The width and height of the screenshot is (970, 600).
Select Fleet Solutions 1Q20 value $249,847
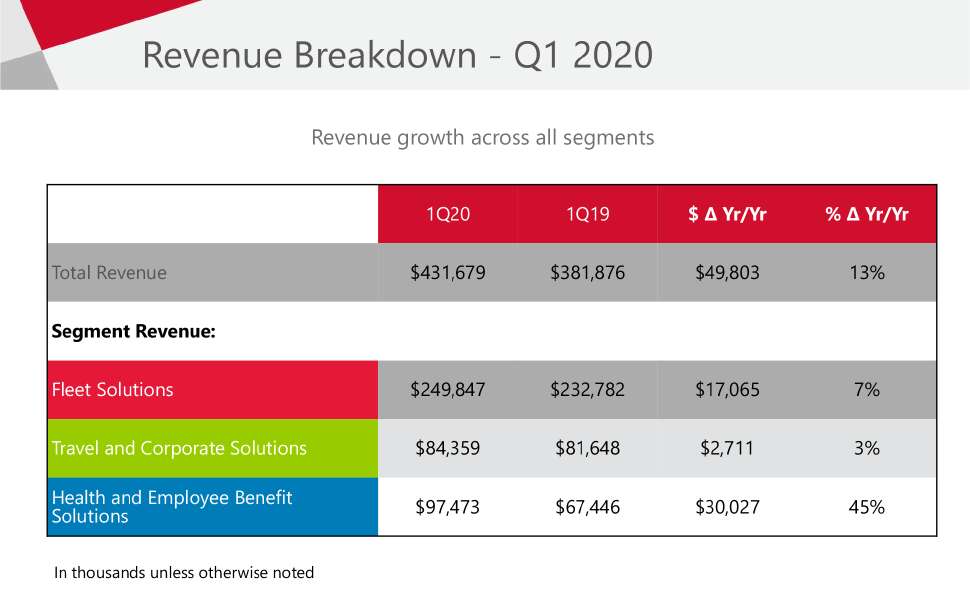pyautogui.click(x=448, y=390)
